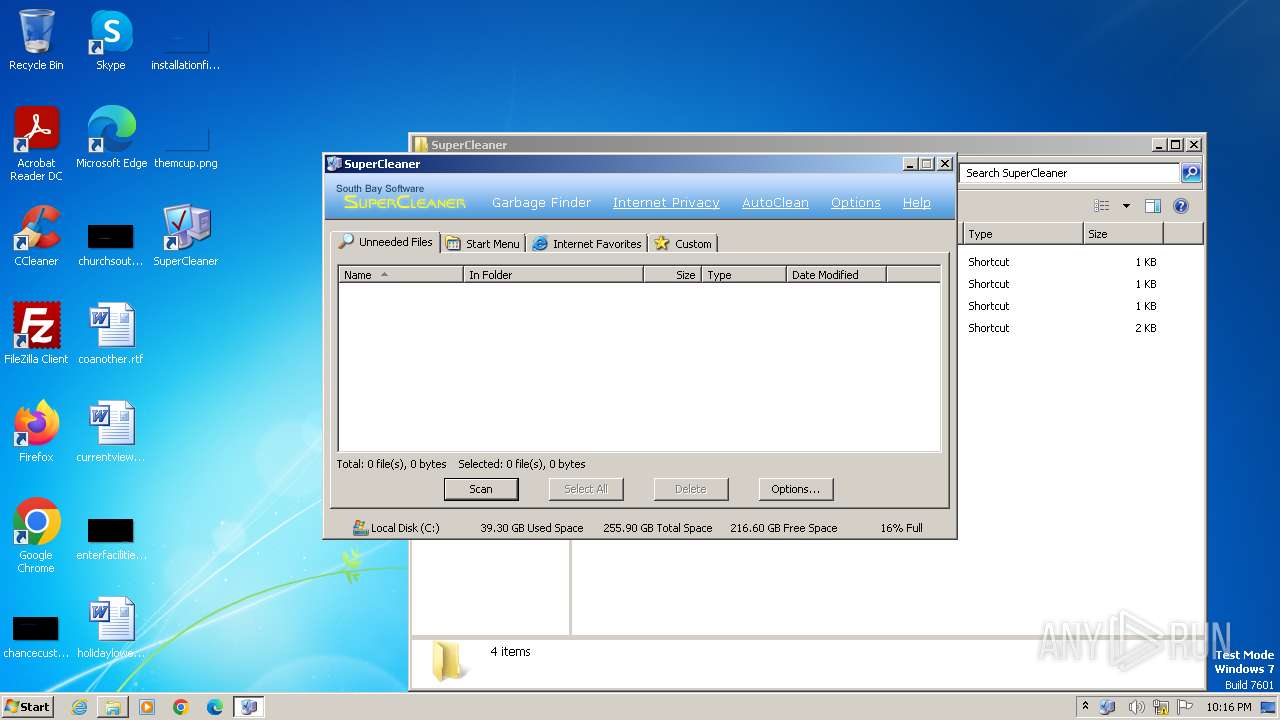Switch to the Unneeded Files tab
This screenshot has height=720, width=1280.
pyautogui.click(x=386, y=242)
